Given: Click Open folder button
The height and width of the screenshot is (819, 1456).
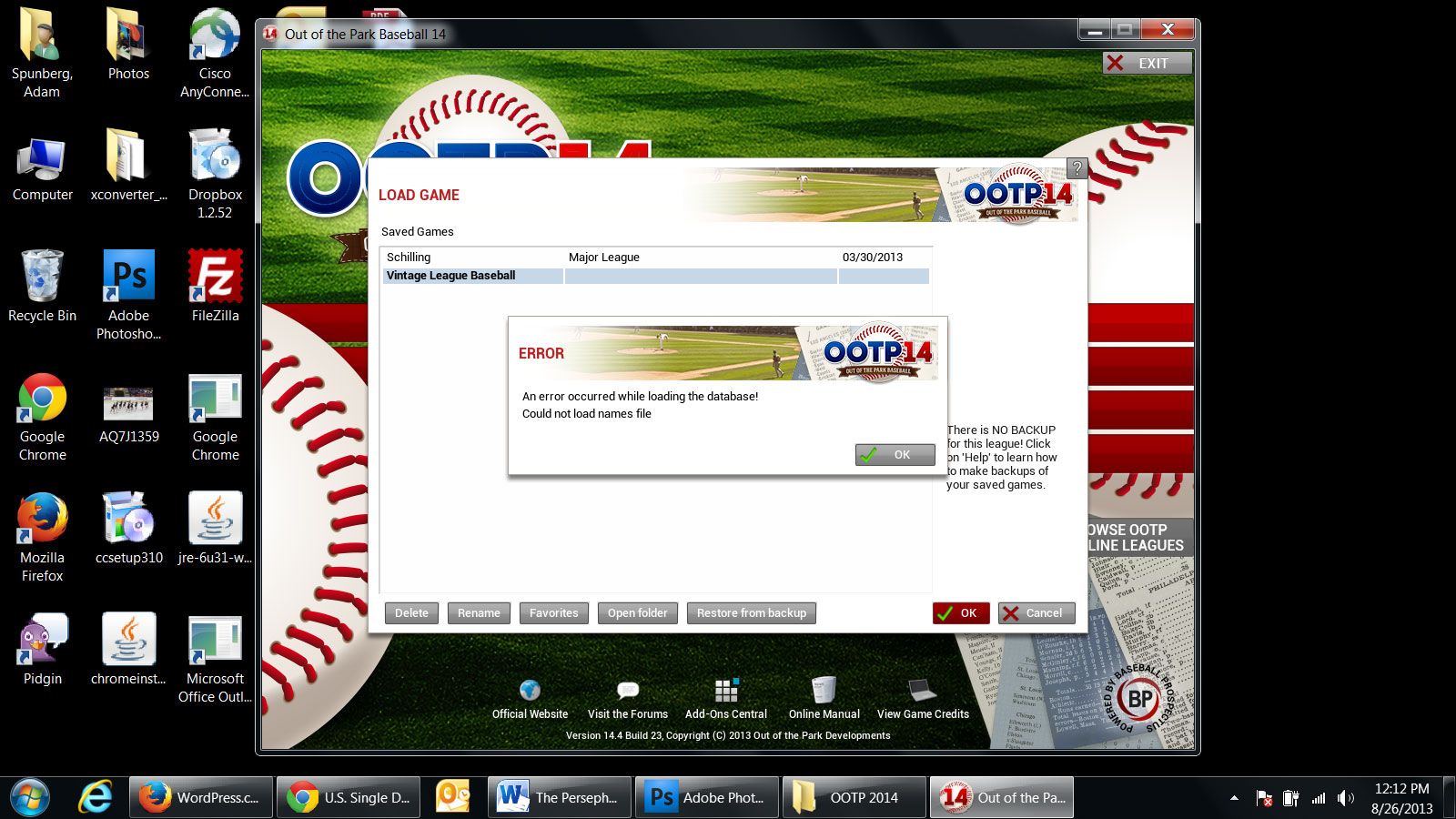Looking at the screenshot, I should click(637, 613).
